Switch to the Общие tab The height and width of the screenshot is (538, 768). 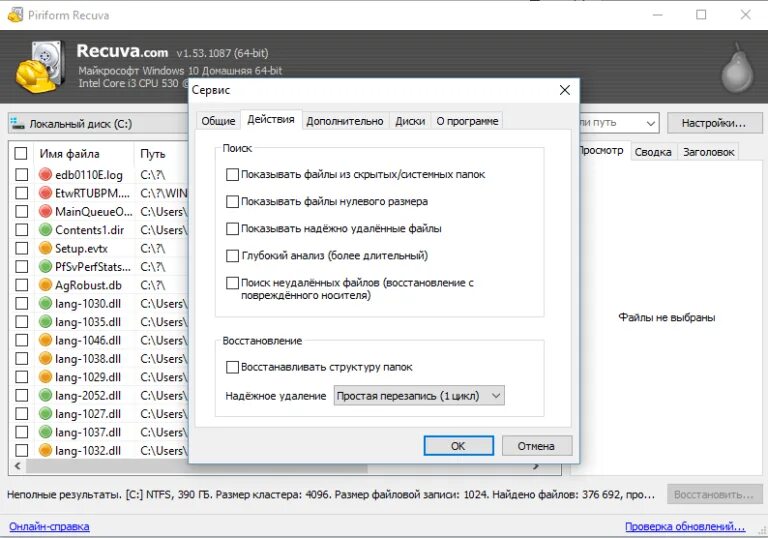click(218, 121)
